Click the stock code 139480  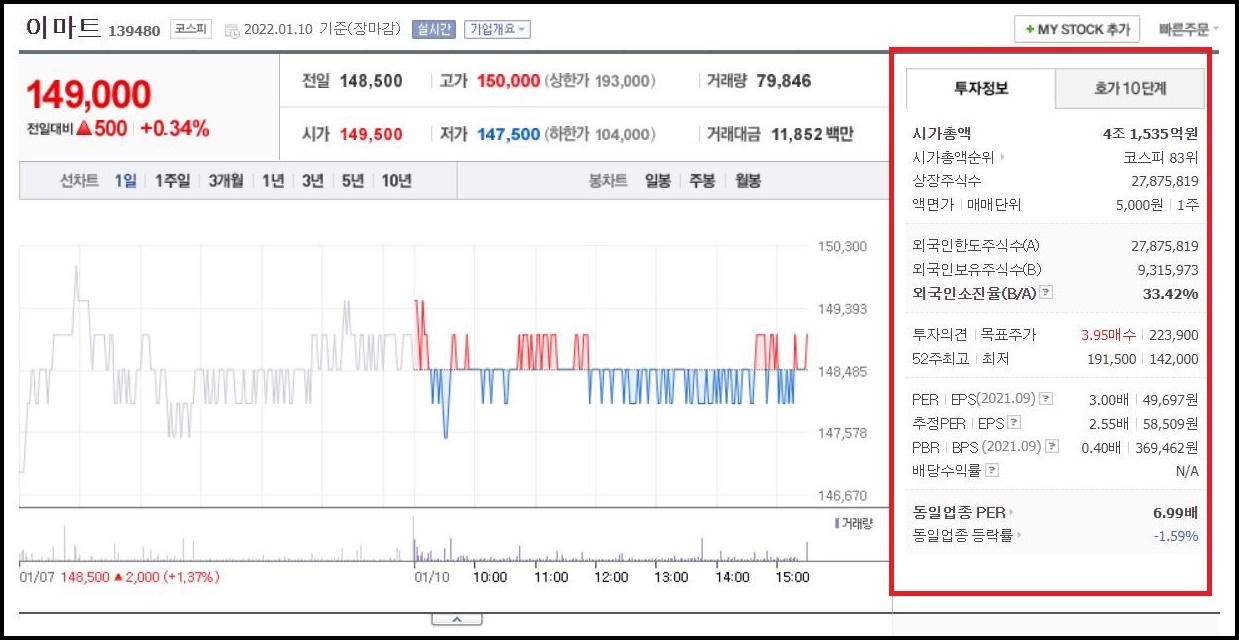pyautogui.click(x=135, y=31)
